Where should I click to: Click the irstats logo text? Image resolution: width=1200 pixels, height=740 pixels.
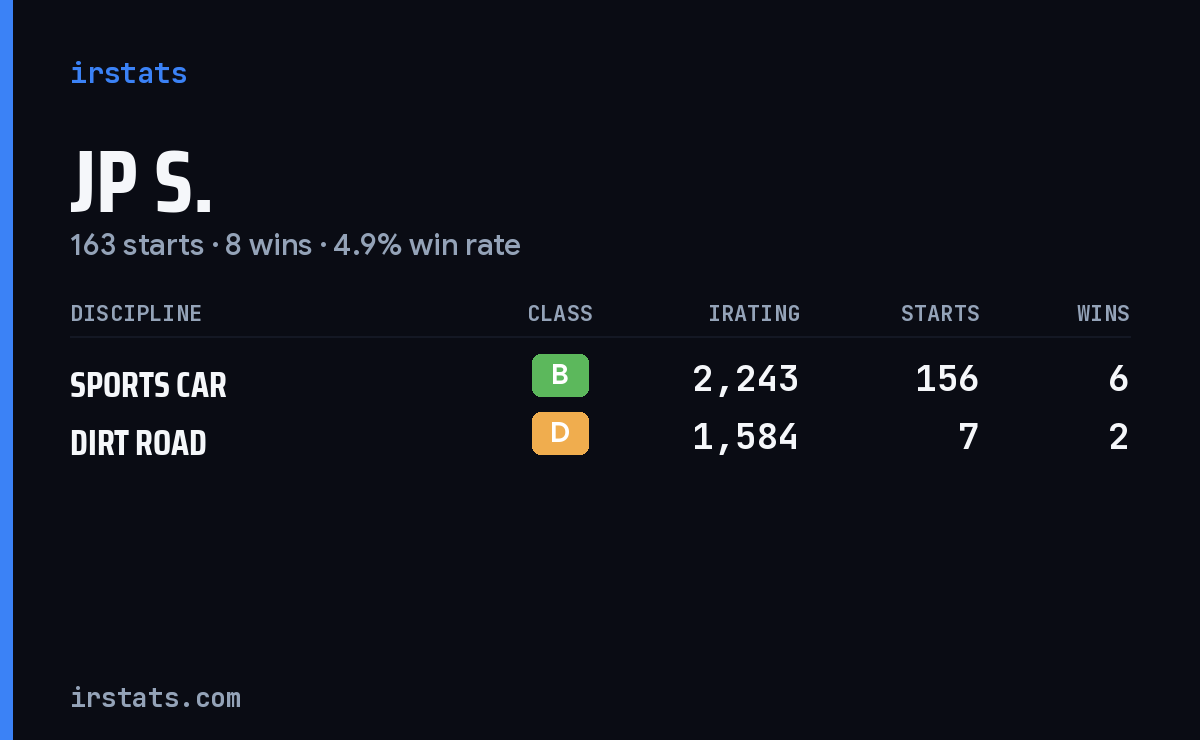point(128,73)
